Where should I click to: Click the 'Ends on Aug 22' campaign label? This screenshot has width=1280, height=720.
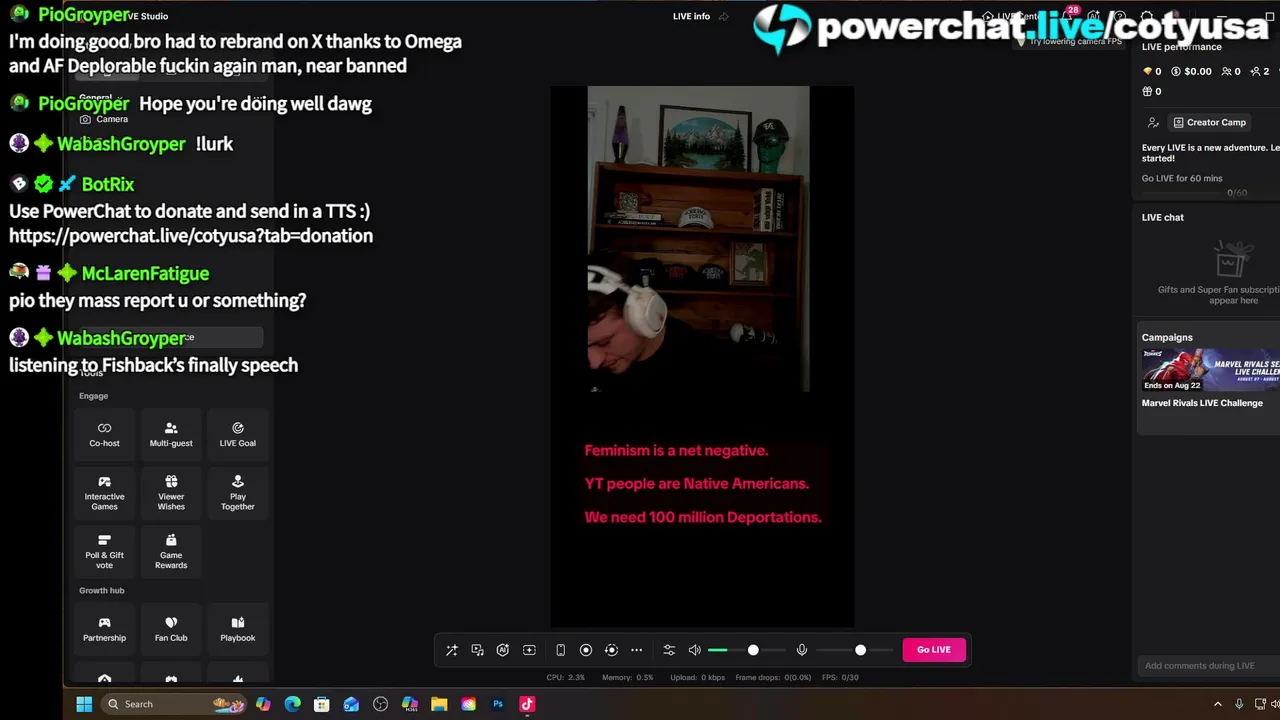pyautogui.click(x=1172, y=385)
